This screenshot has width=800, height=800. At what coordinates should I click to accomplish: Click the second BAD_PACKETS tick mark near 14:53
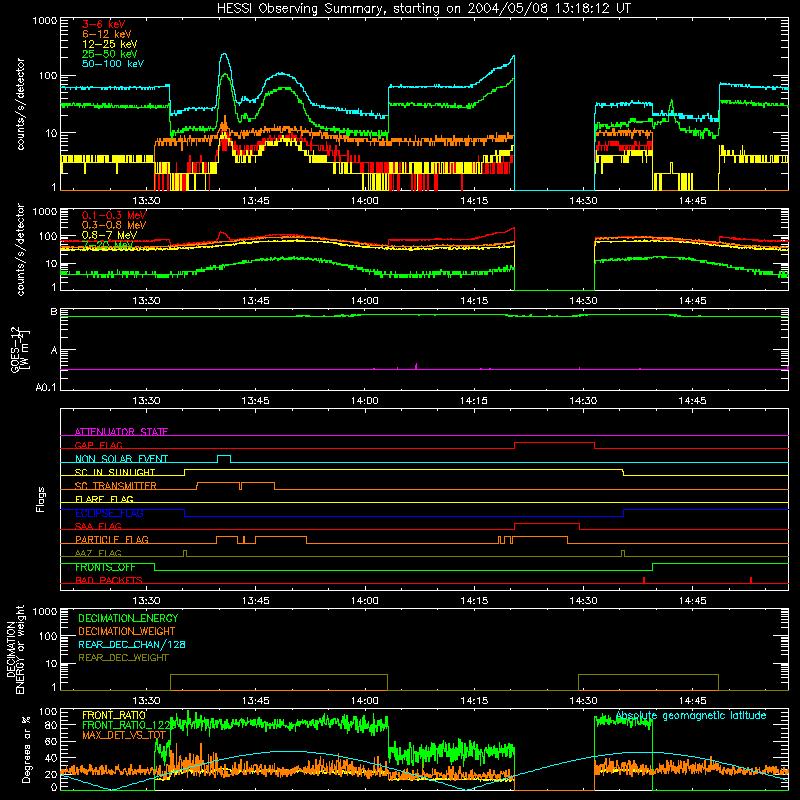click(x=751, y=580)
